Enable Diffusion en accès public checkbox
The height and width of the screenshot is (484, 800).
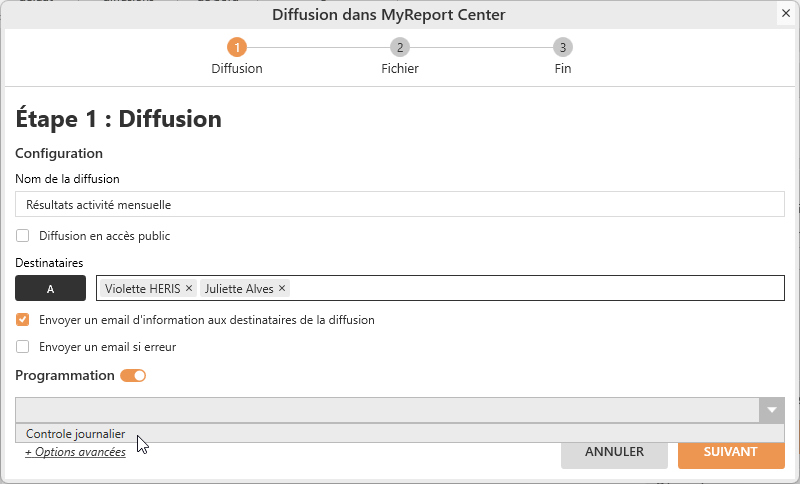23,236
